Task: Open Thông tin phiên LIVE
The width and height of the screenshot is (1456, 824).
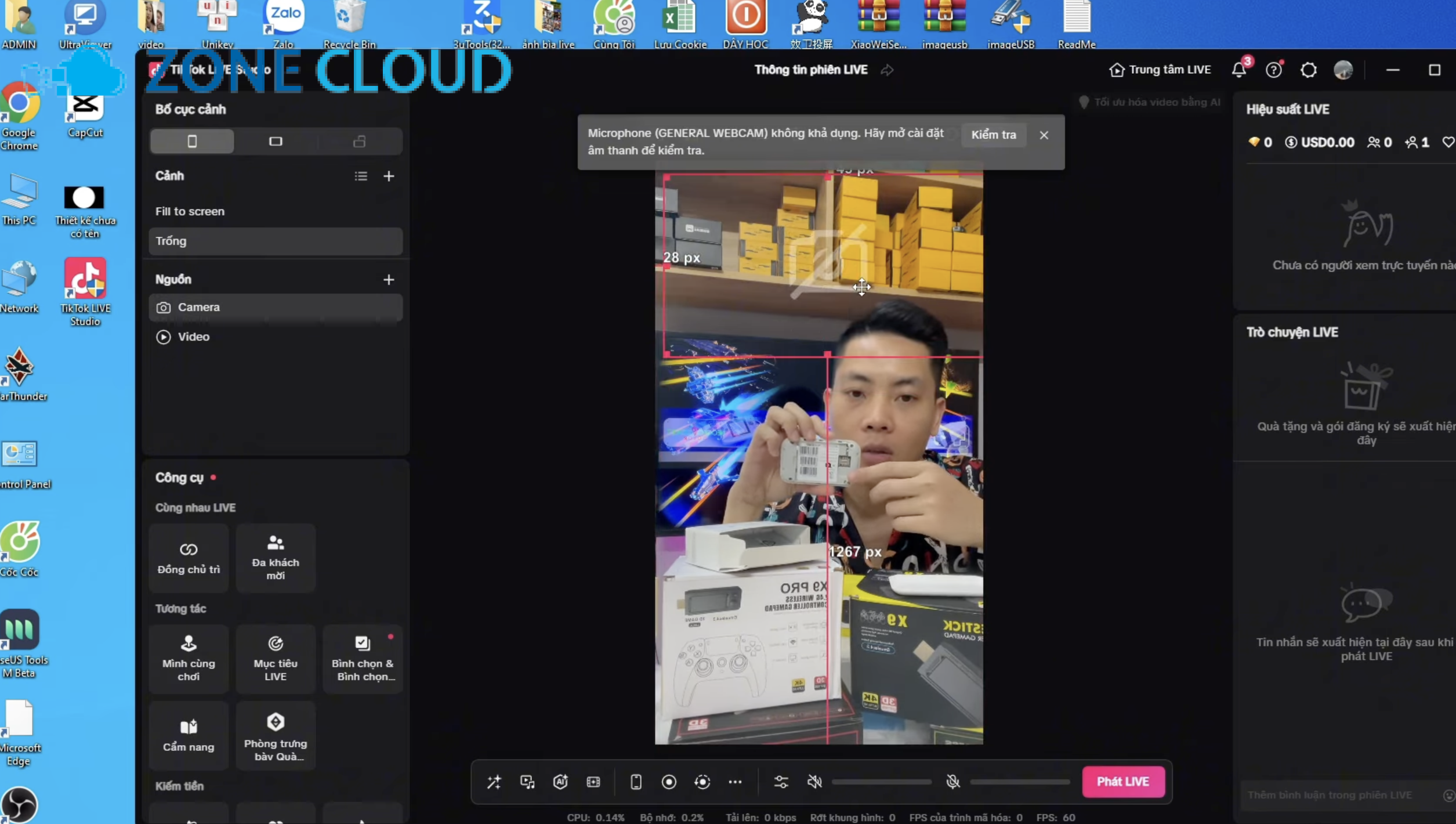Action: click(x=810, y=70)
